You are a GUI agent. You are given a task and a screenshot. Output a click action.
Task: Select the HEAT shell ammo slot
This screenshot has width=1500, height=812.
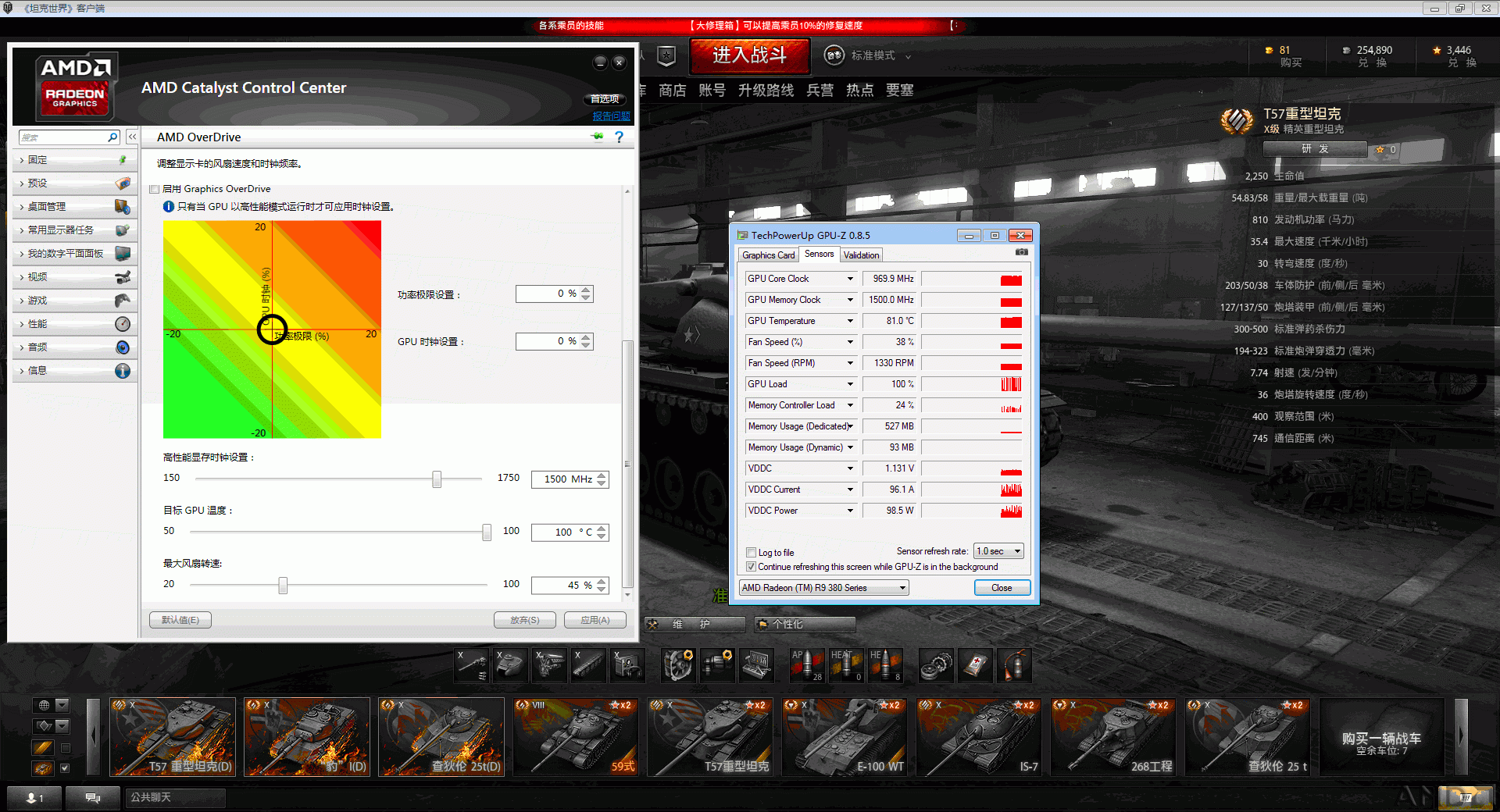tap(846, 665)
